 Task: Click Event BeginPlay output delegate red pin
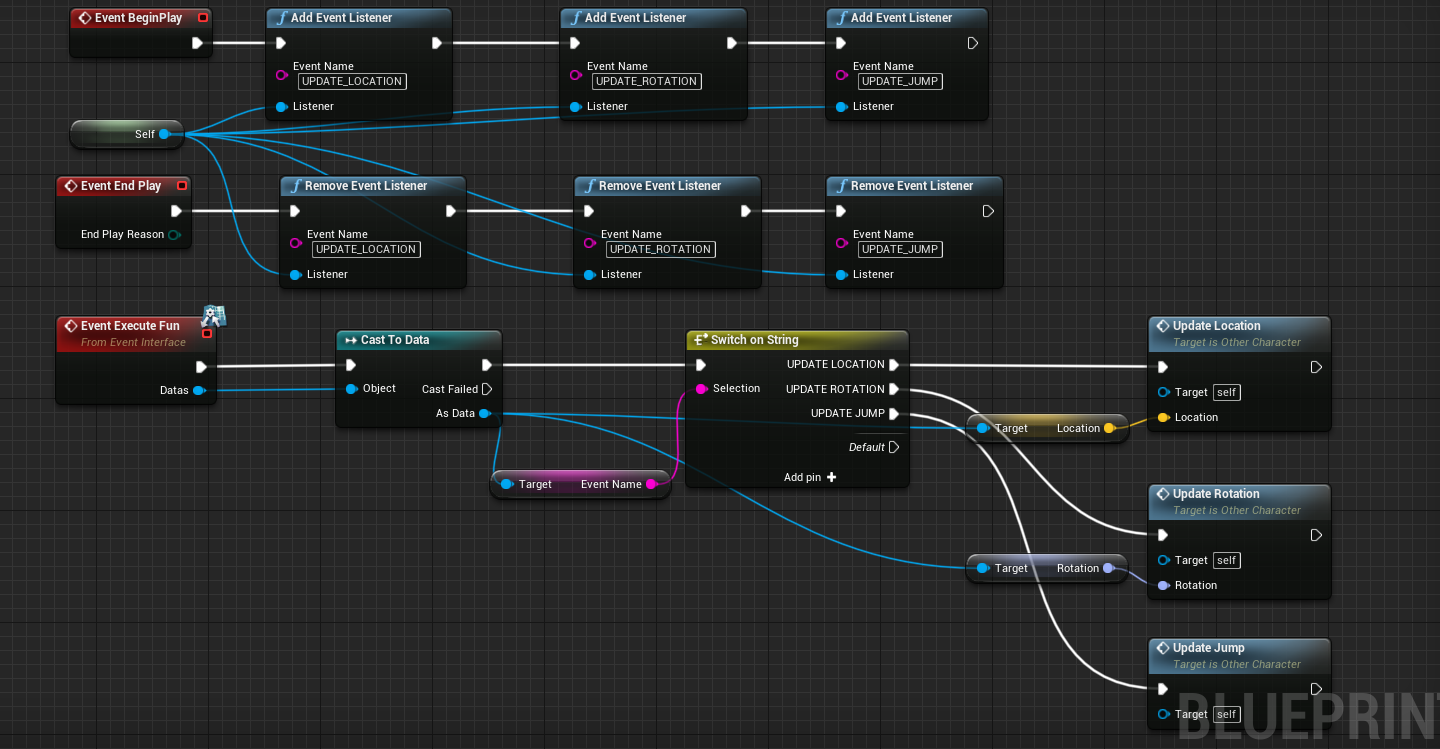pos(203,18)
